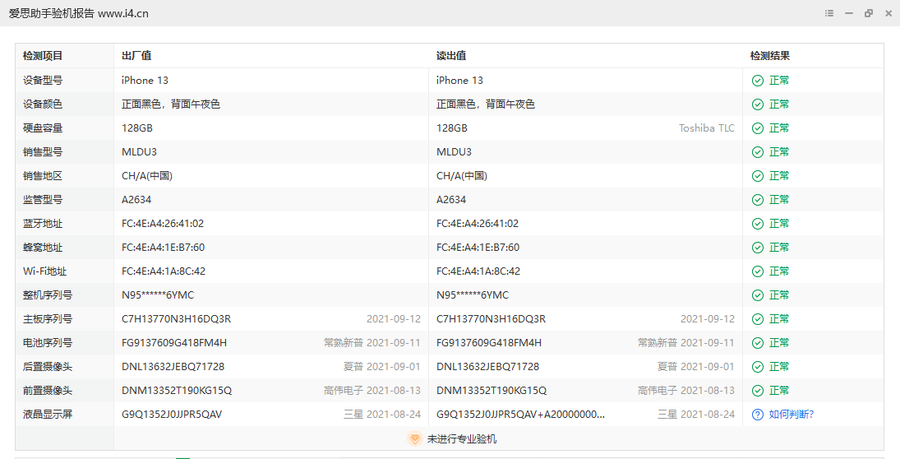This screenshot has height=459, width=900.
Task: Click the Wi-Fi地址 row label
Action: [x=45, y=271]
